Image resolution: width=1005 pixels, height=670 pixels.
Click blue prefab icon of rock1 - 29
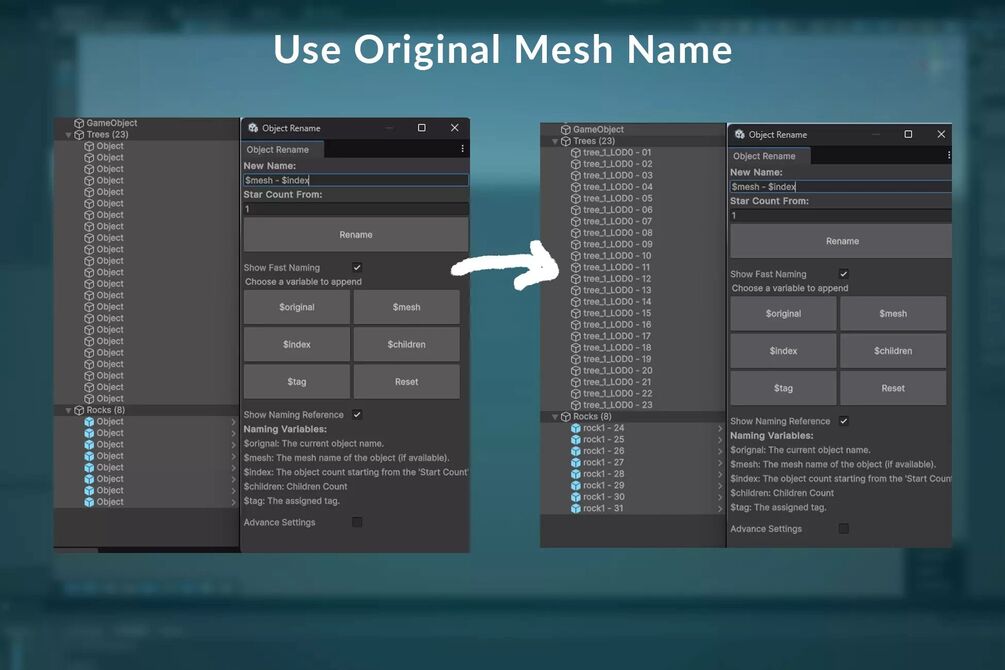coord(576,485)
